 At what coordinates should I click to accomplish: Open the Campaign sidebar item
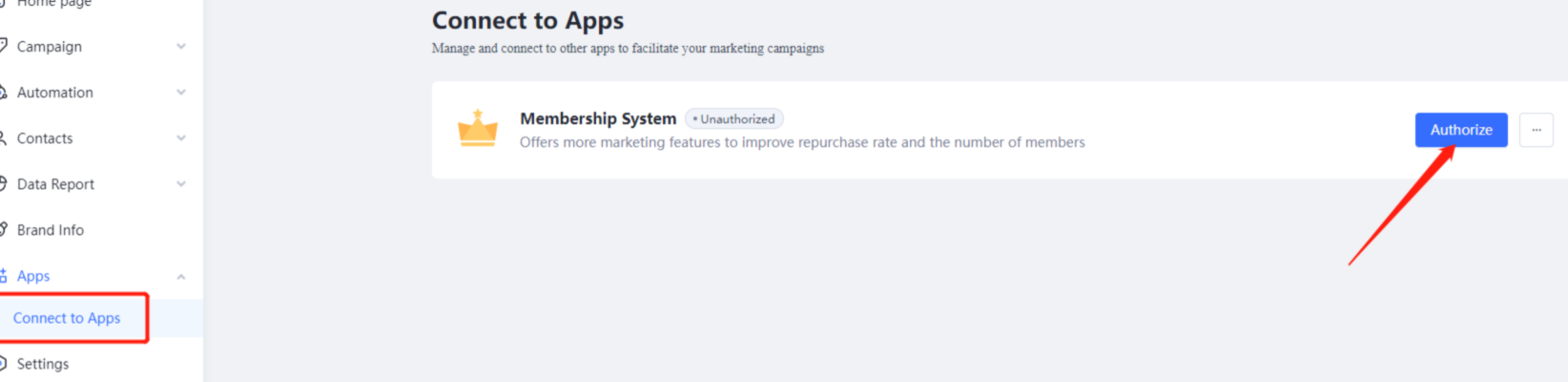point(50,47)
